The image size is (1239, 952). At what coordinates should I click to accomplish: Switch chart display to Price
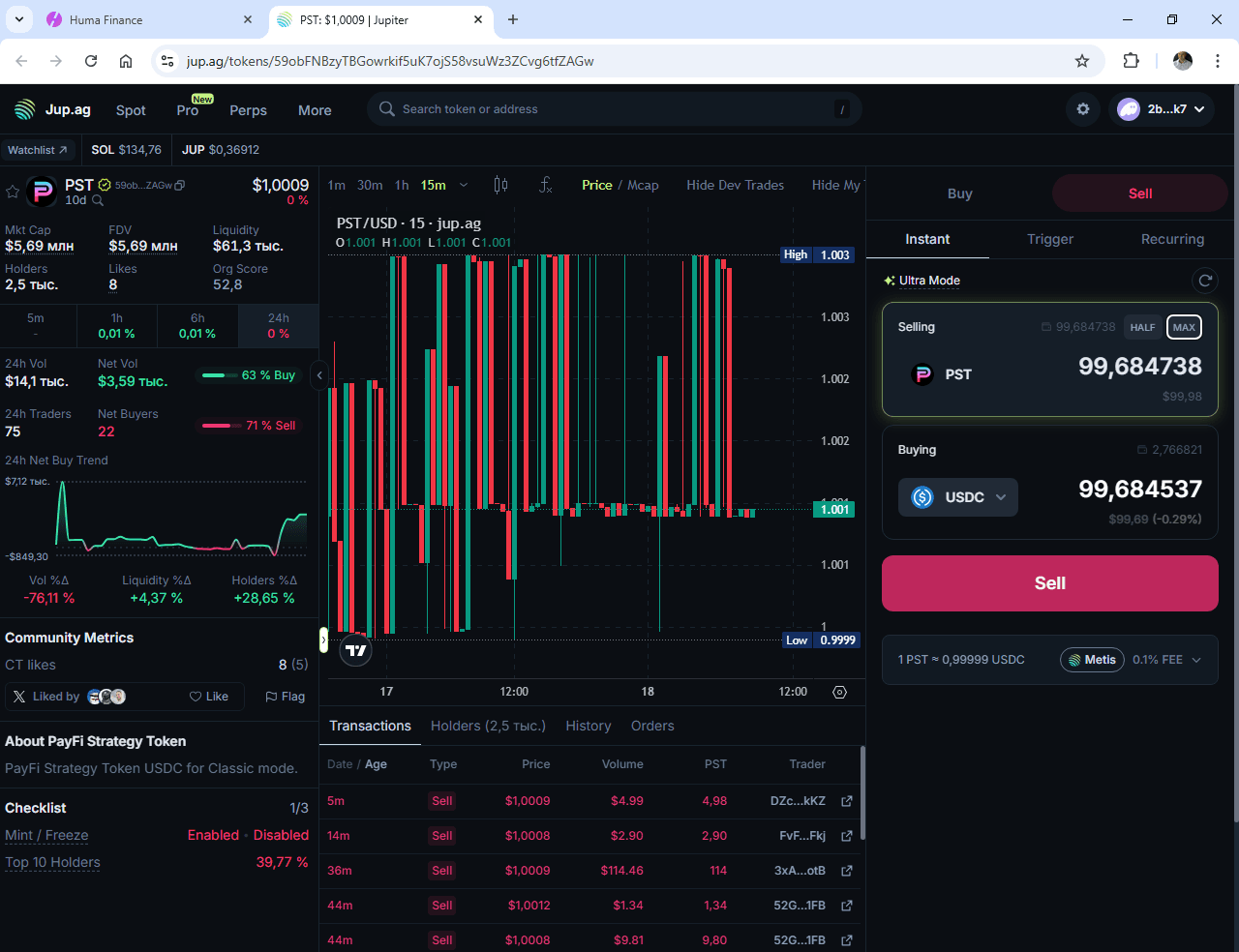pos(596,185)
